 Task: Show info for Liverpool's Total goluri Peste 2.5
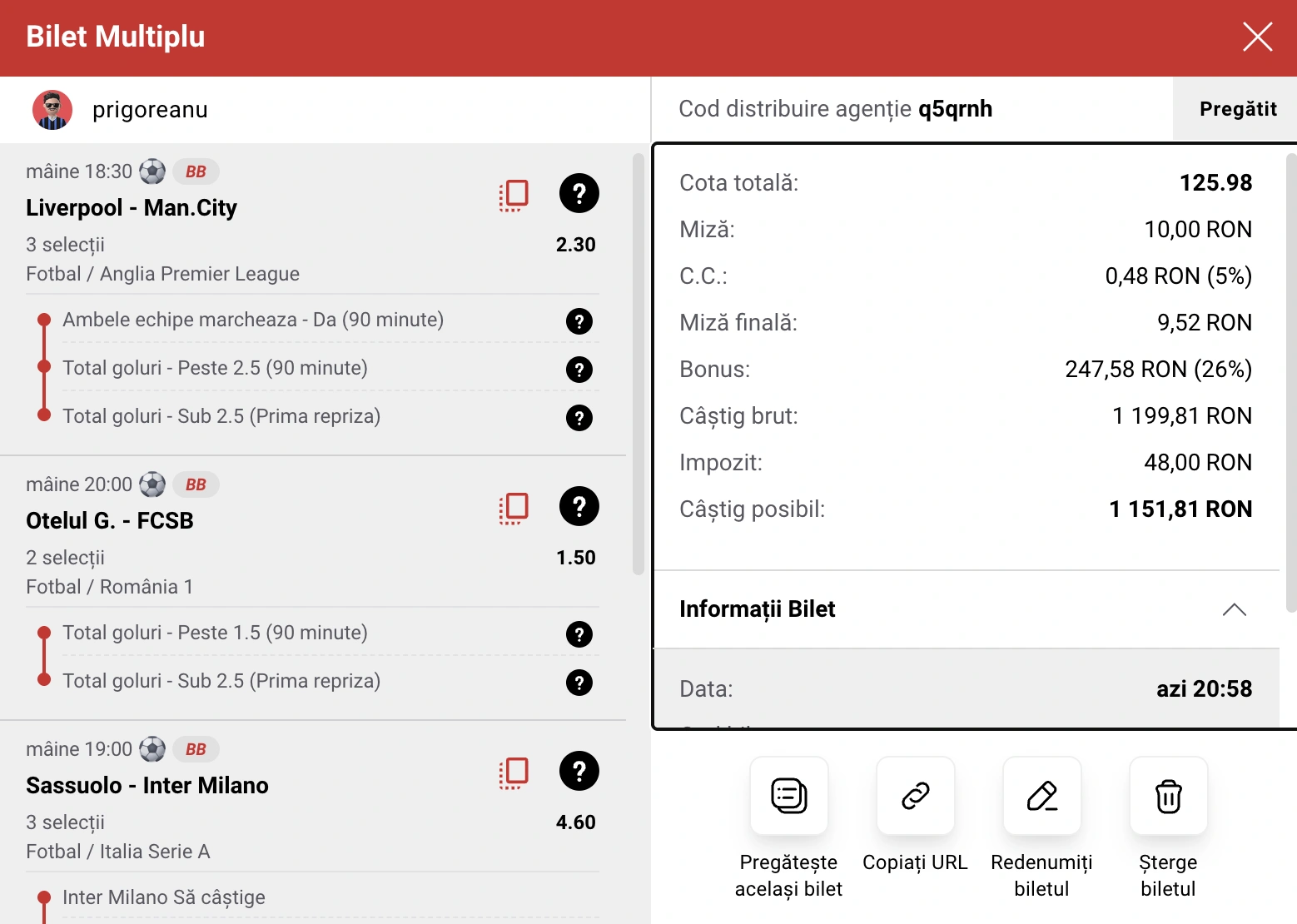click(x=579, y=370)
